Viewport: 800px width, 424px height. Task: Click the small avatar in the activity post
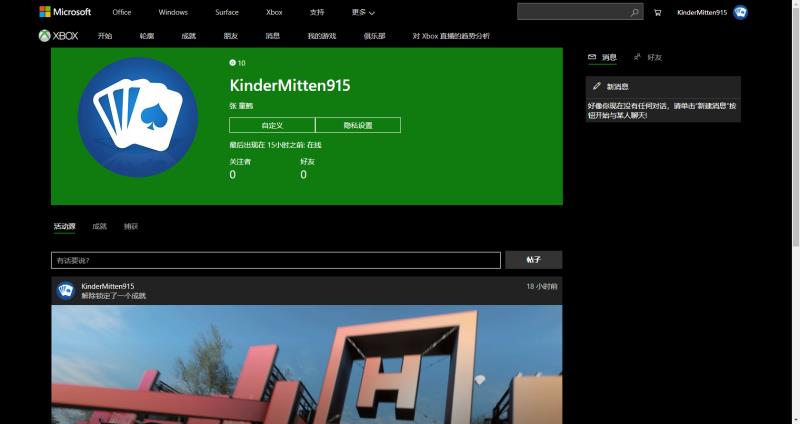point(65,290)
